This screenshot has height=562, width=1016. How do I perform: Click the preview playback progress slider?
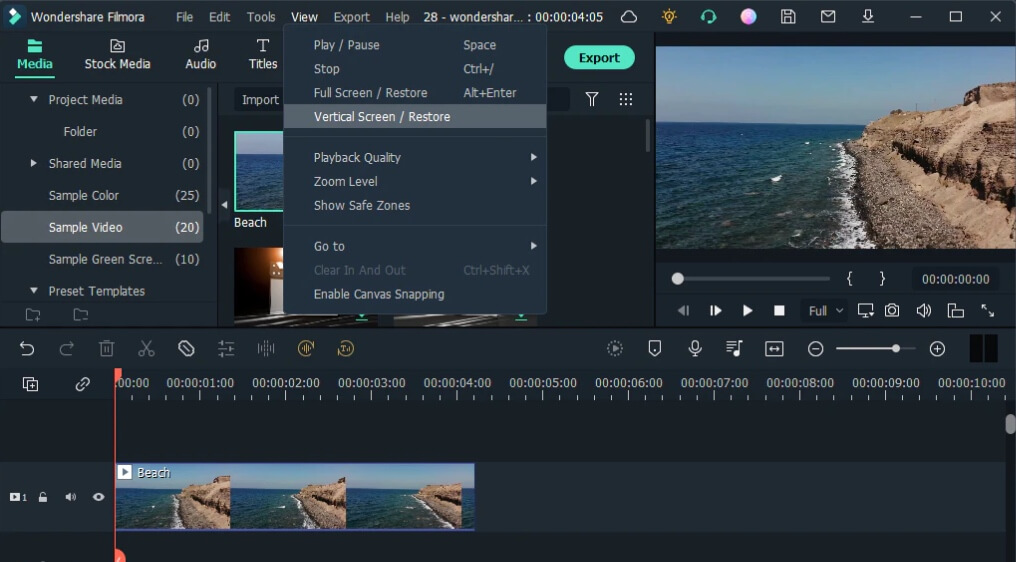pos(752,279)
